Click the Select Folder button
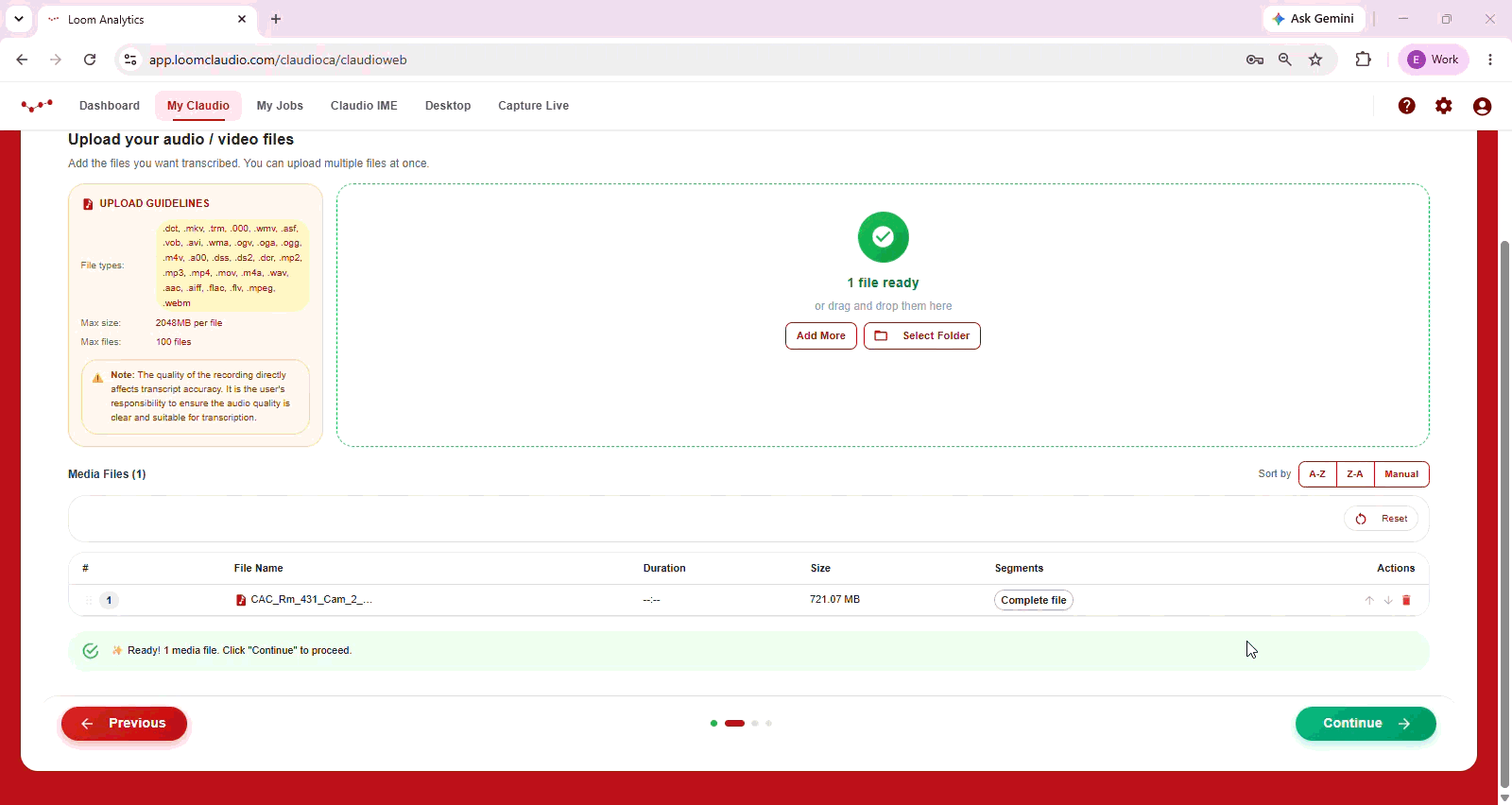 click(922, 336)
